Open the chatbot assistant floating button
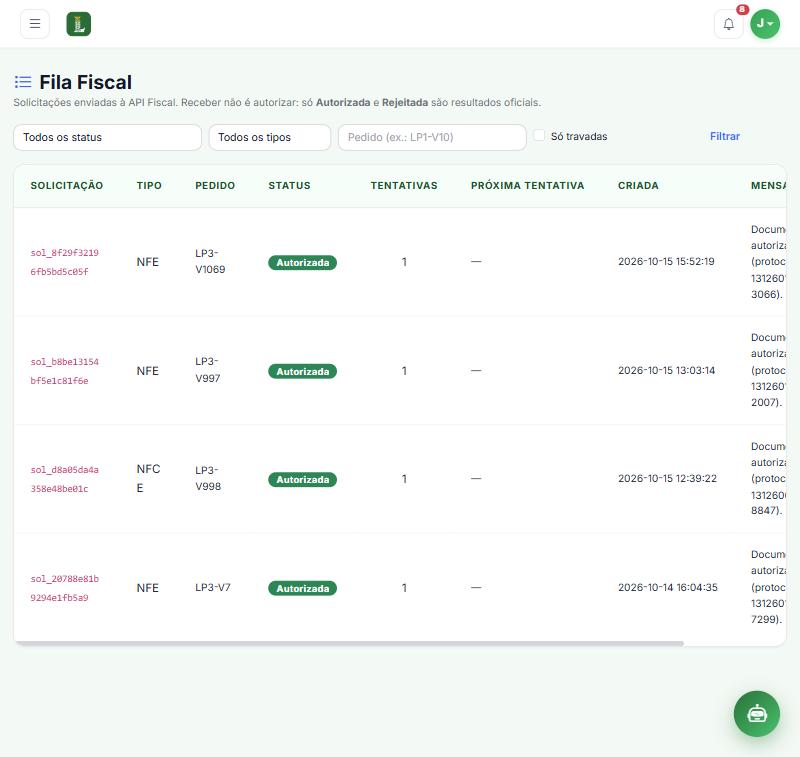The height and width of the screenshot is (757, 800). [757, 714]
